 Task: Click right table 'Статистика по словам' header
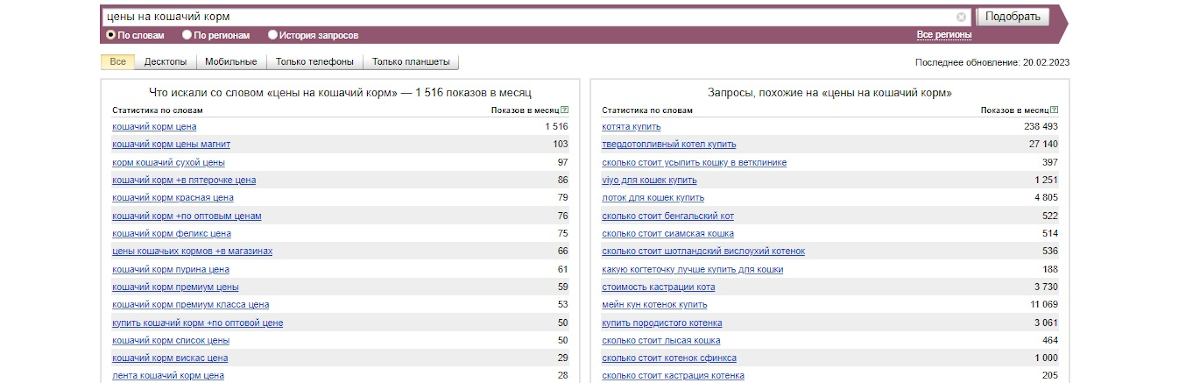(x=647, y=110)
